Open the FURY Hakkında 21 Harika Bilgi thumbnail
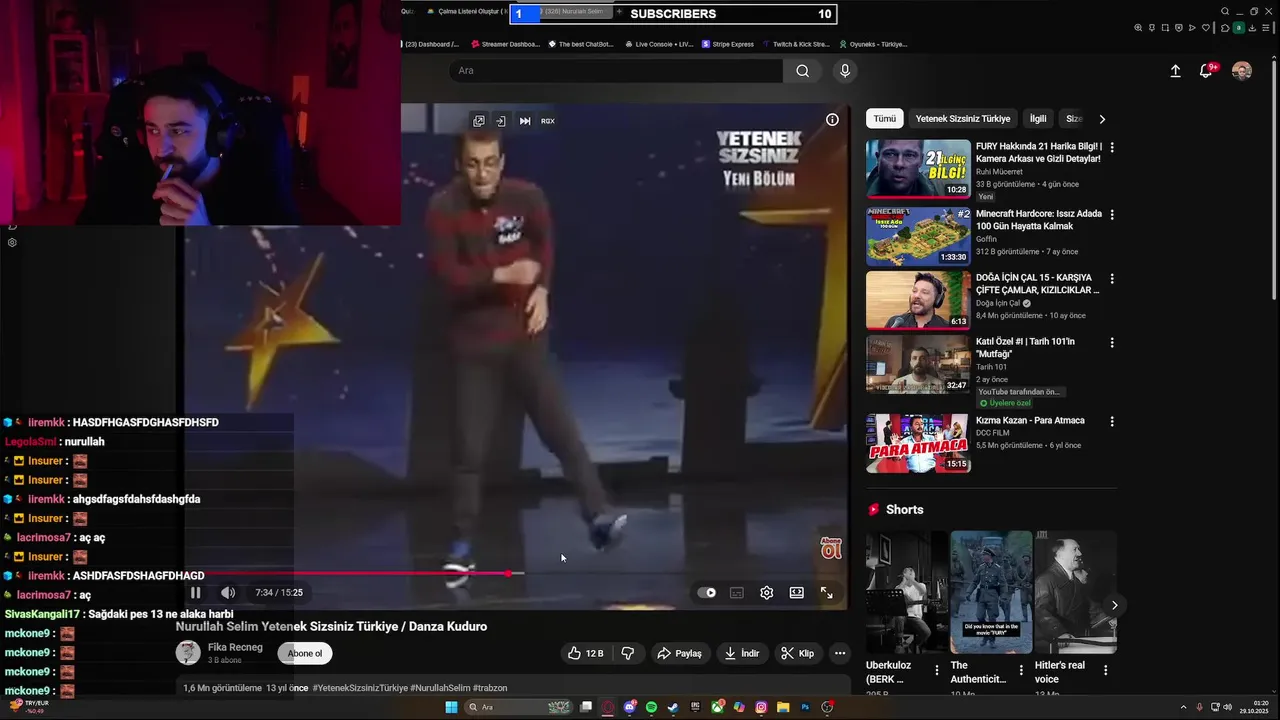 pyautogui.click(x=918, y=169)
